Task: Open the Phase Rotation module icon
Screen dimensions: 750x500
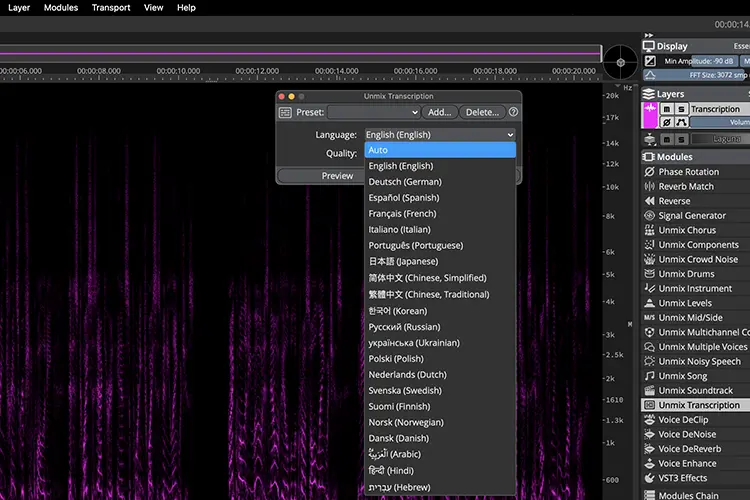Action: click(x=649, y=172)
